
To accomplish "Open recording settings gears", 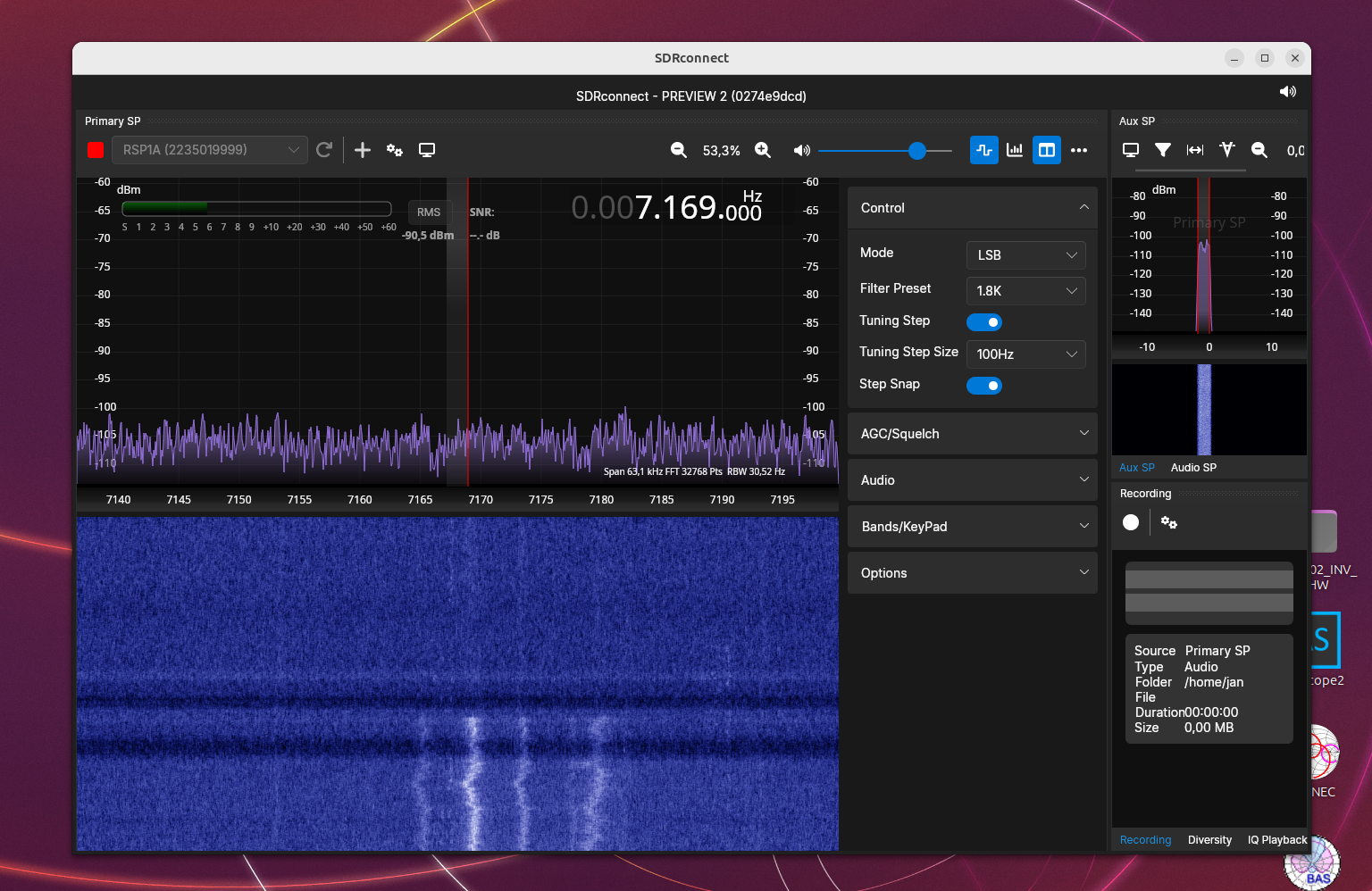I will click(x=1169, y=522).
